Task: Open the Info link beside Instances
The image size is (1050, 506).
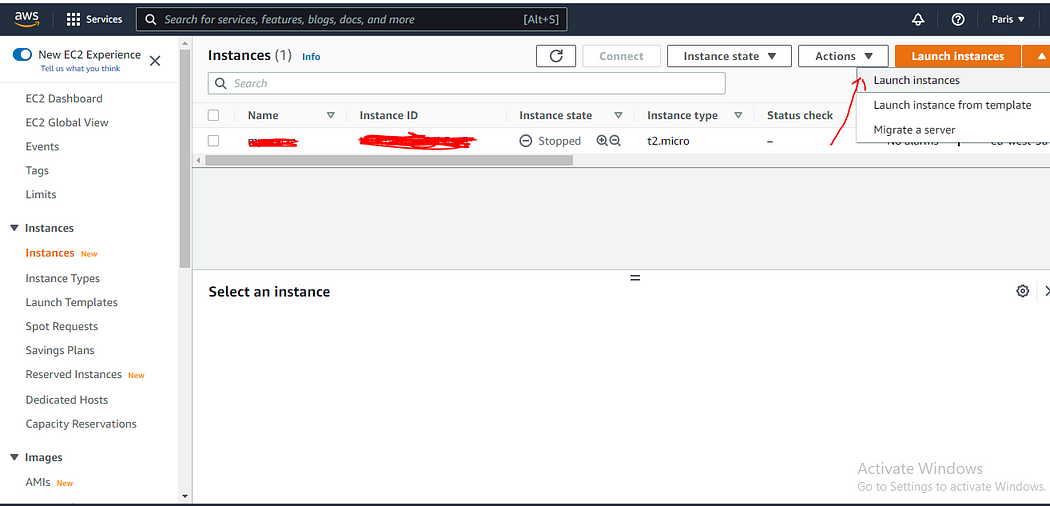Action: (x=311, y=57)
